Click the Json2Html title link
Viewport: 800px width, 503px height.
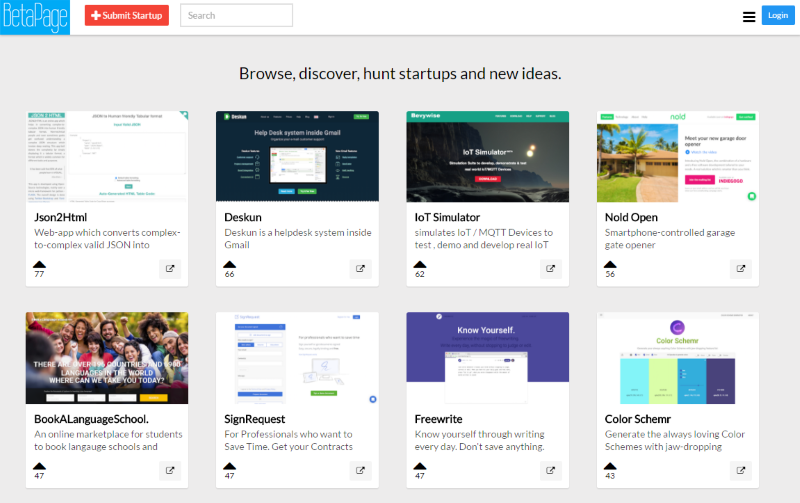point(61,217)
